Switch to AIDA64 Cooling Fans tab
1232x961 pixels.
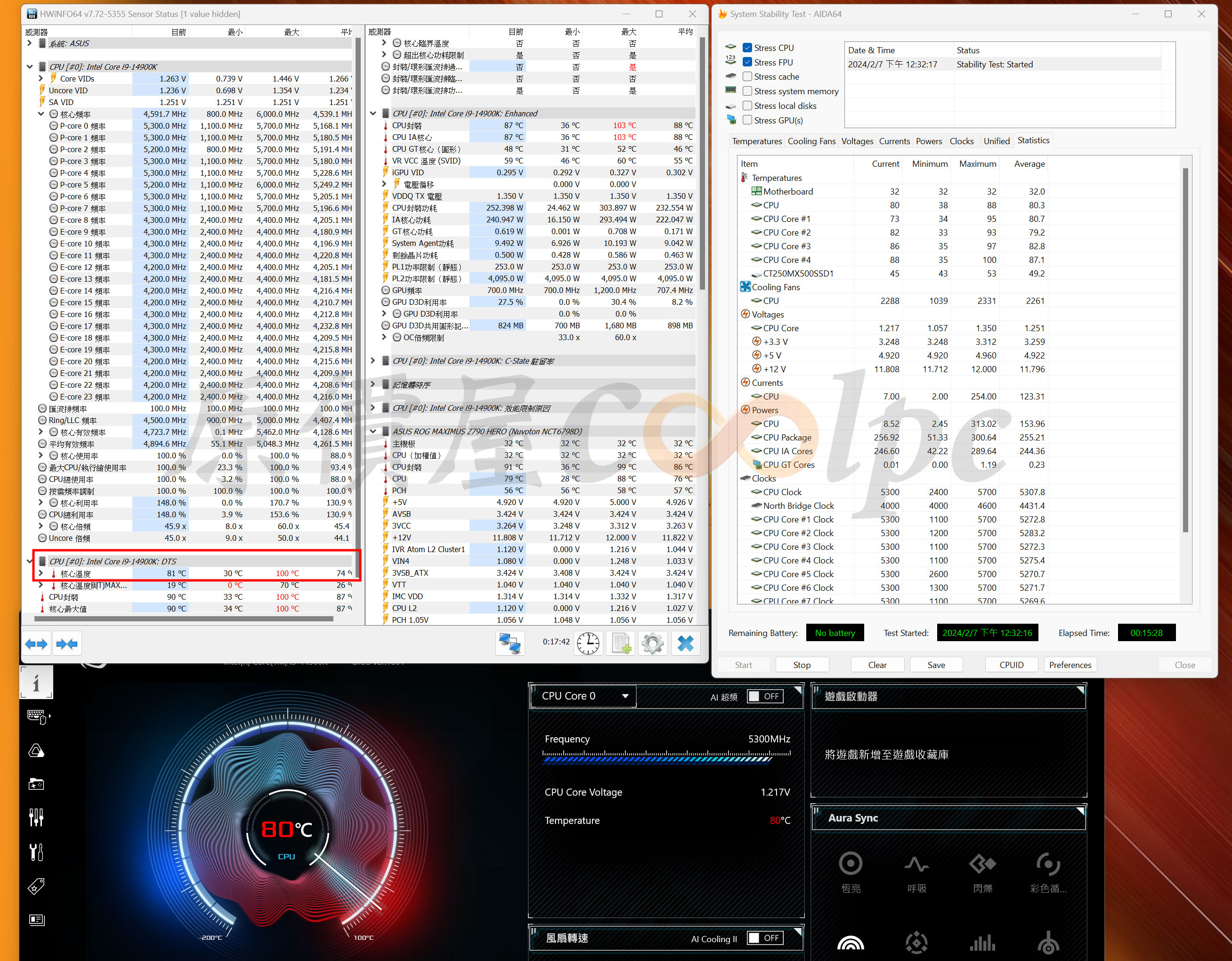(x=811, y=141)
